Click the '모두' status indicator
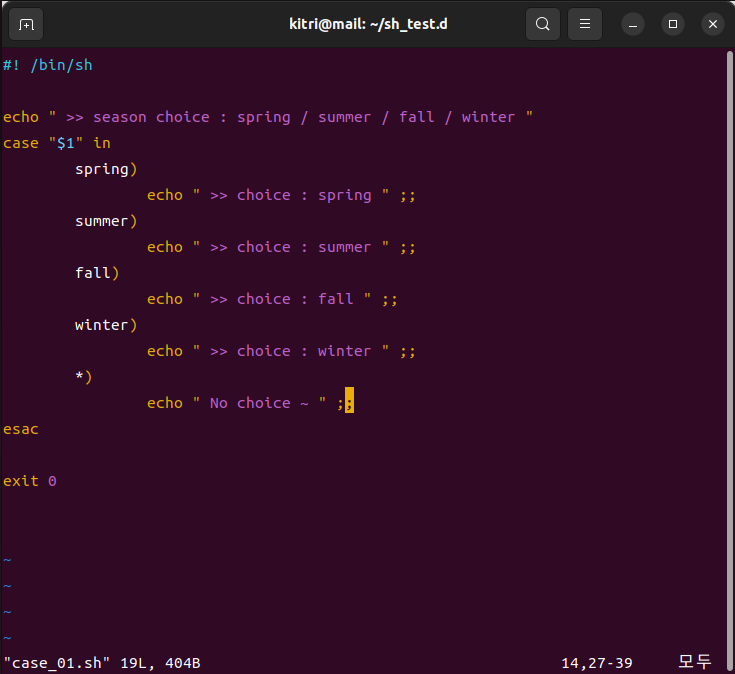This screenshot has width=735, height=674. tap(695, 661)
